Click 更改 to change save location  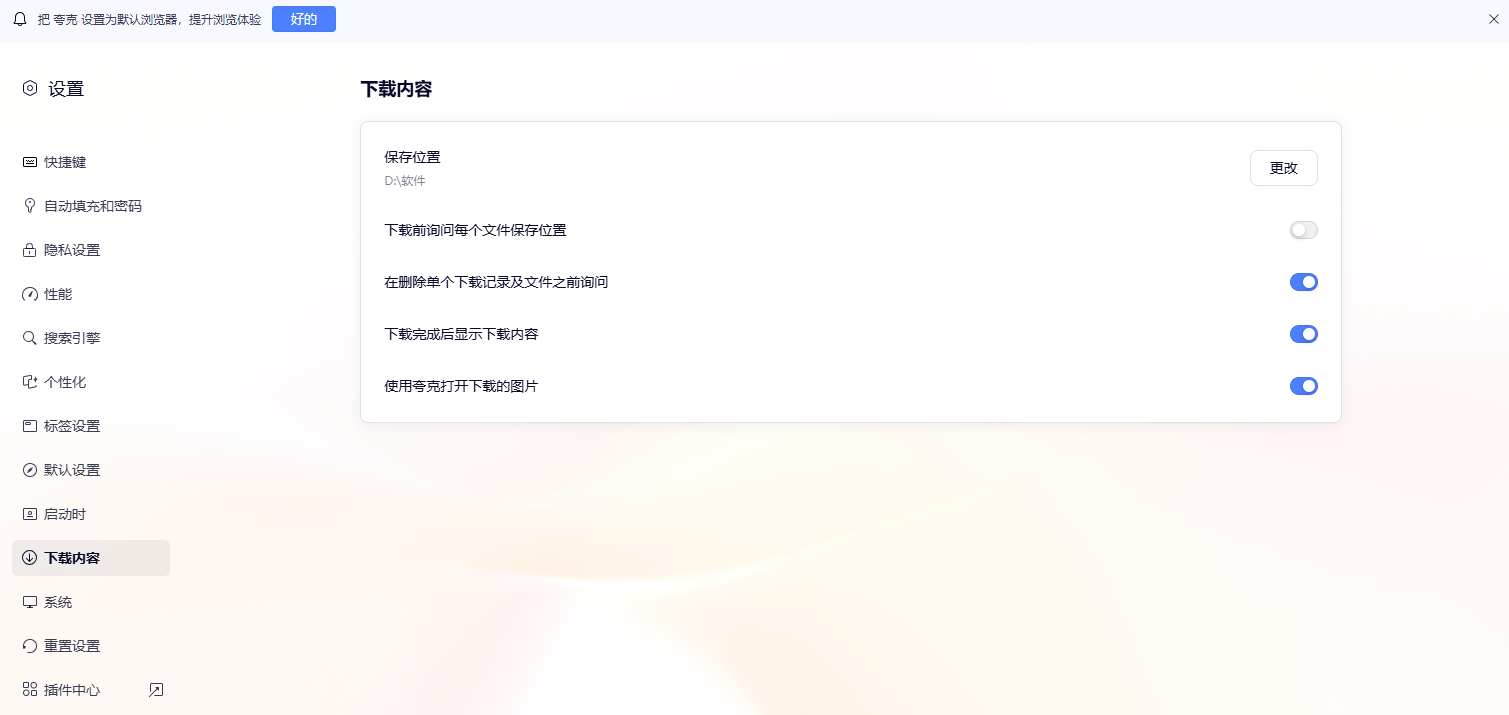[x=1283, y=168]
